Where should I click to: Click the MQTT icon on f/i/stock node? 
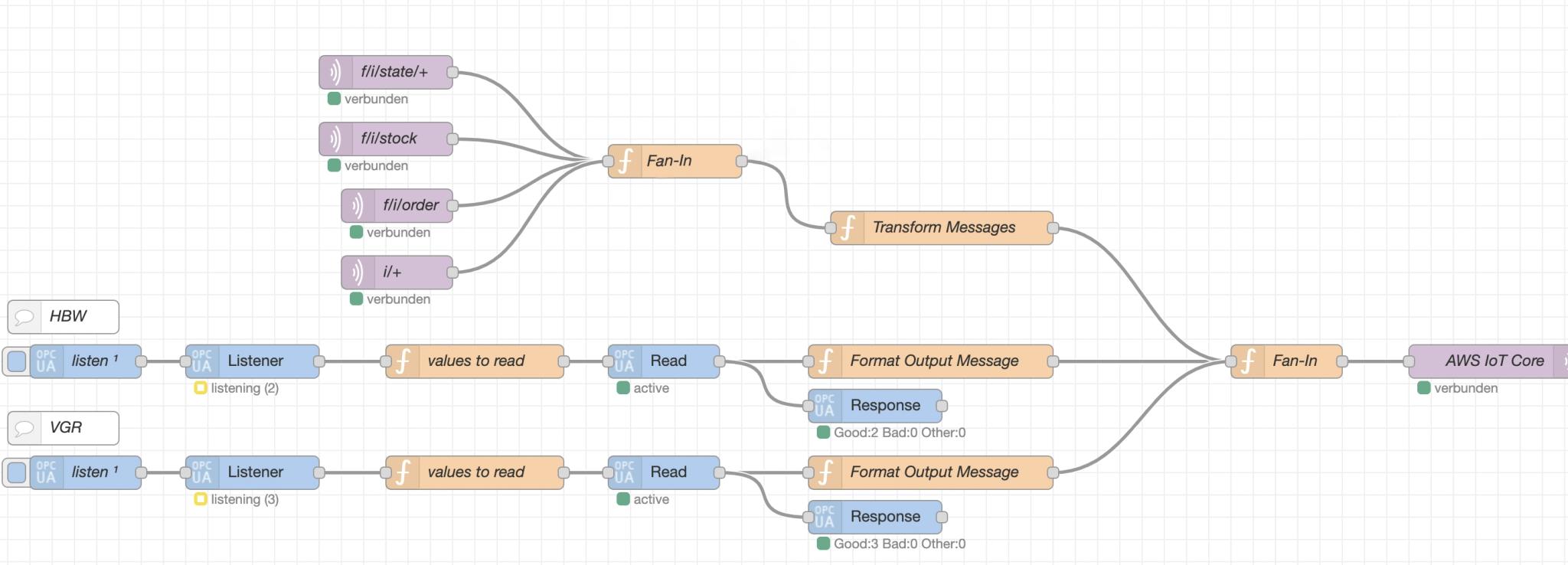(335, 139)
